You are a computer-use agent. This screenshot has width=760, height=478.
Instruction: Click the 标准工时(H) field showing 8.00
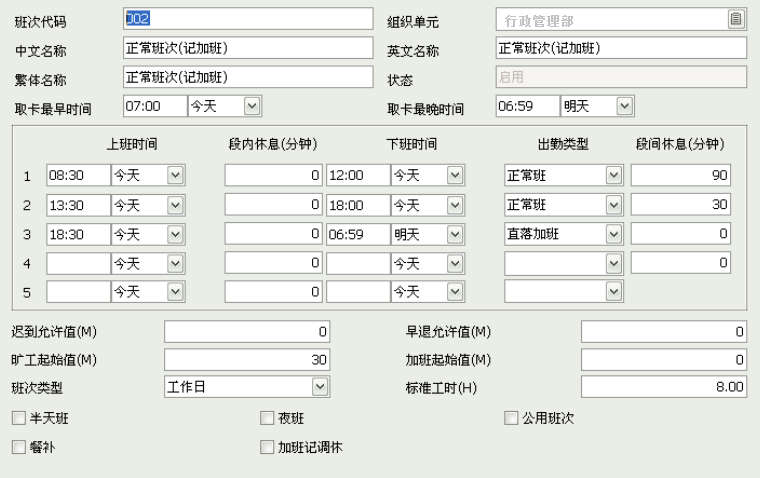click(664, 387)
